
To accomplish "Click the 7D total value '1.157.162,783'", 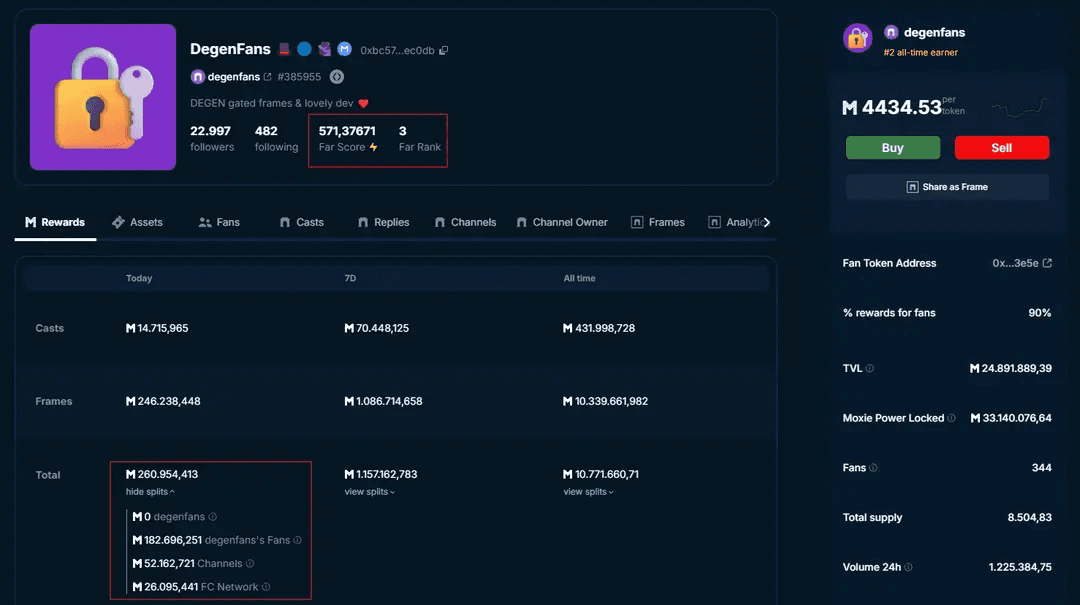I will pyautogui.click(x=386, y=474).
